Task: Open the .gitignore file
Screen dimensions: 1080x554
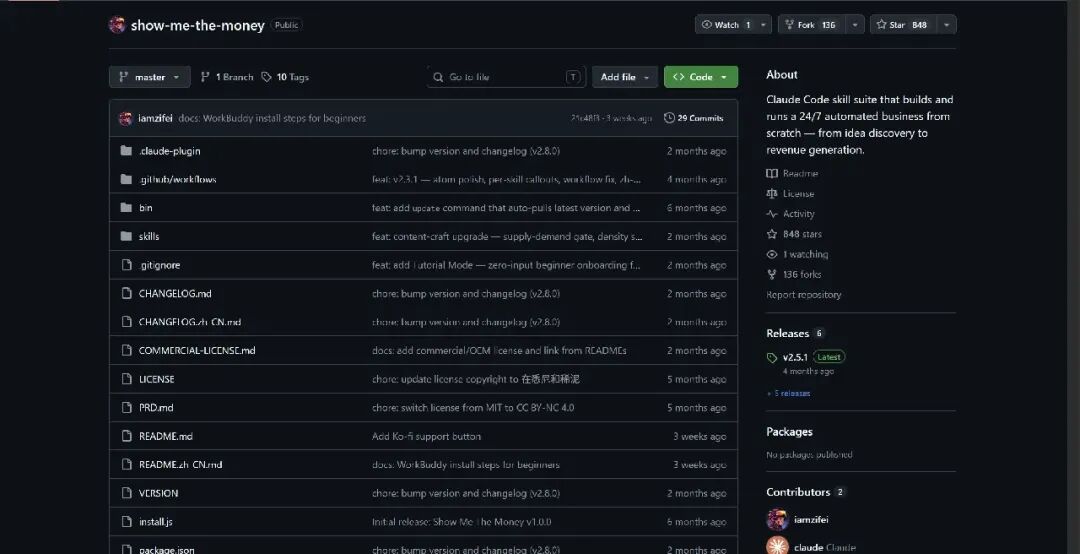Action: [159, 265]
